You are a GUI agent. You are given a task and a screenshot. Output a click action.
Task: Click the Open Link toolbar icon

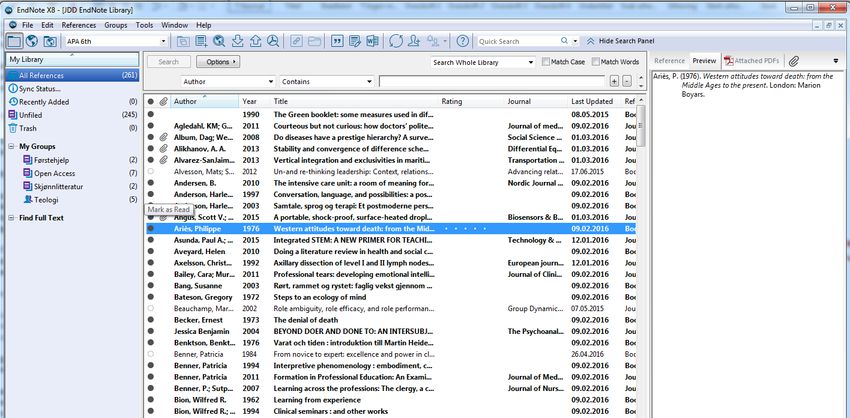(296, 41)
